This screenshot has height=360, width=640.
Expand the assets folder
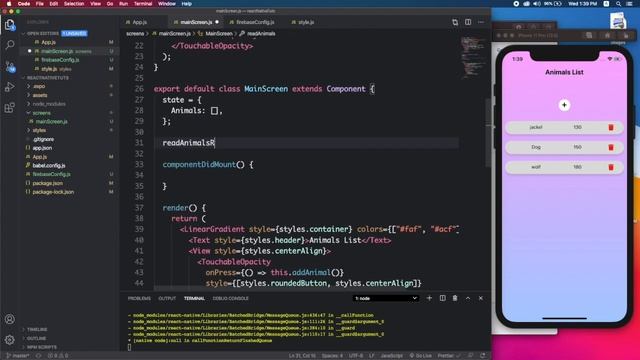pos(40,95)
